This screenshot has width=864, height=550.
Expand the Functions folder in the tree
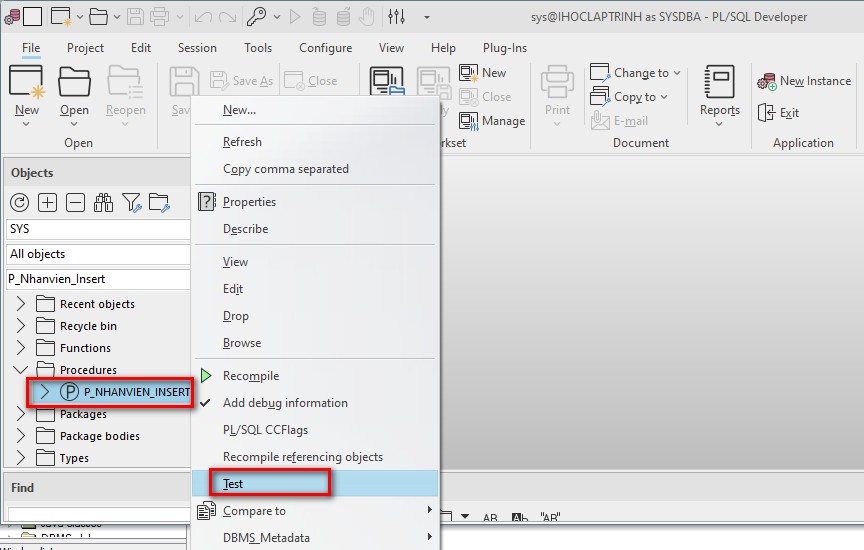coord(21,348)
